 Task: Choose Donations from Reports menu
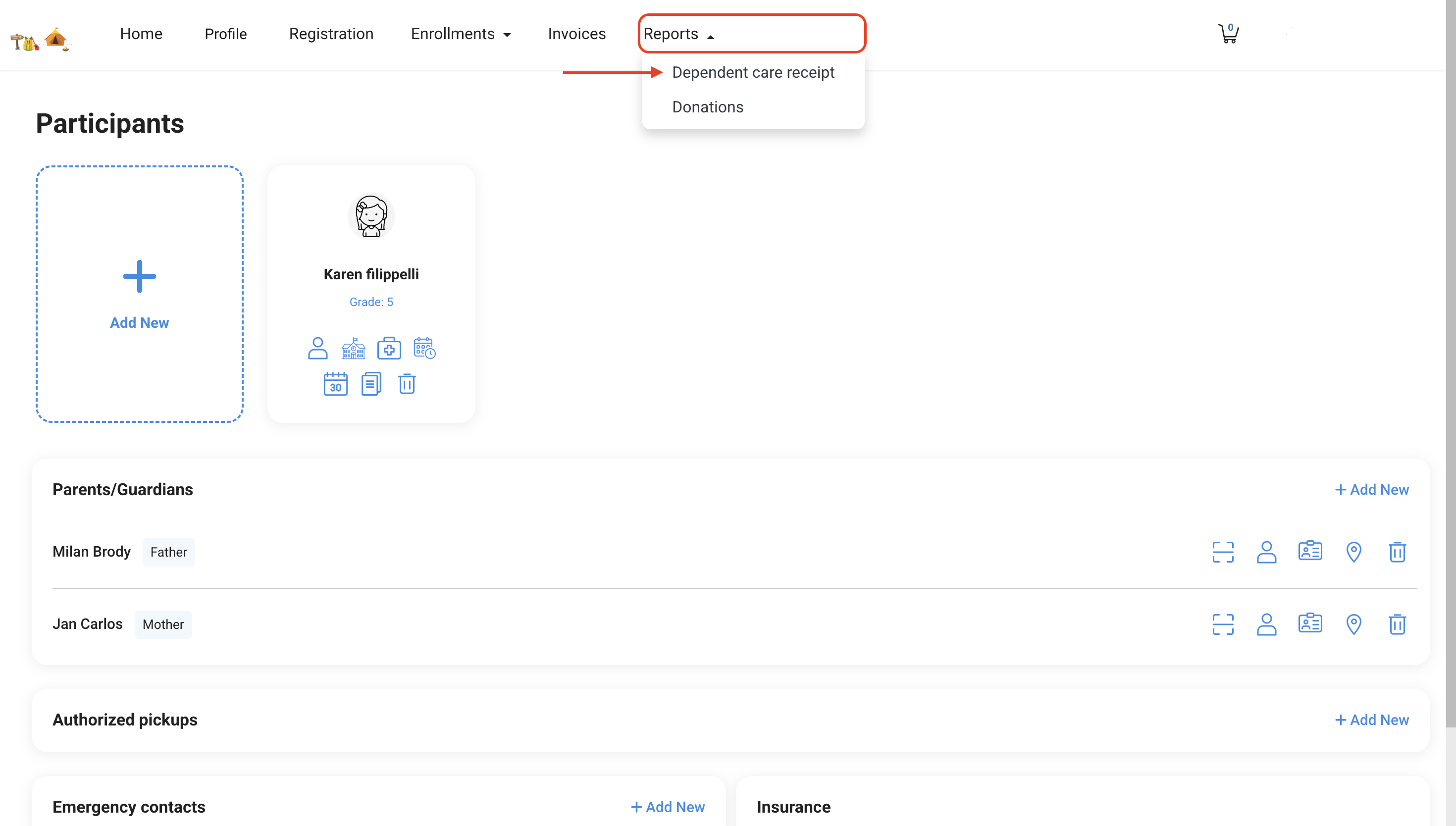[x=707, y=107]
